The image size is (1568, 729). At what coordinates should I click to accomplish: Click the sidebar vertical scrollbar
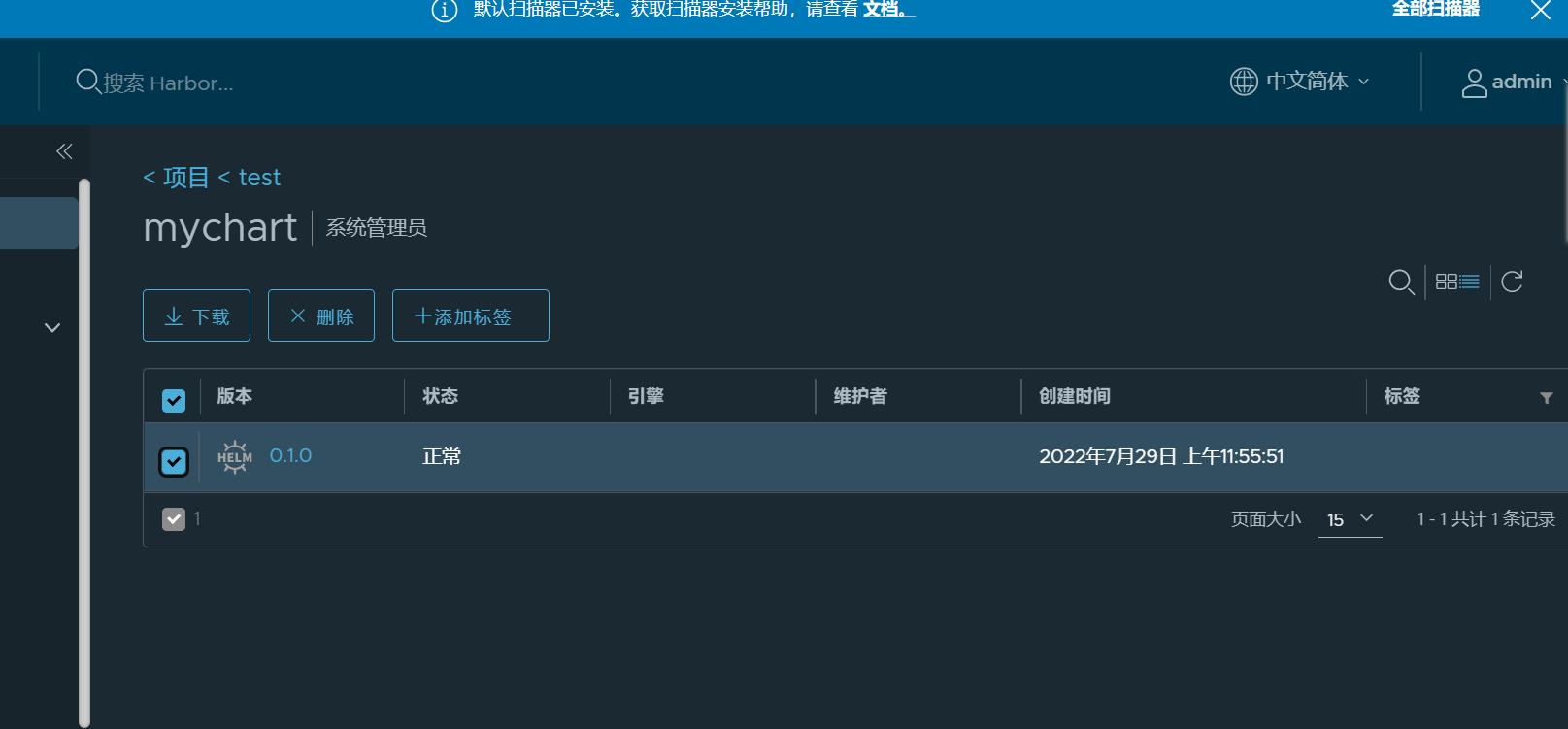coord(83,453)
